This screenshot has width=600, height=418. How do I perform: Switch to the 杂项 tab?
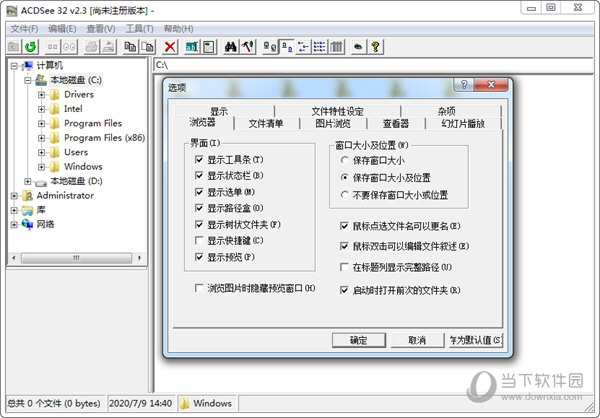click(x=447, y=111)
